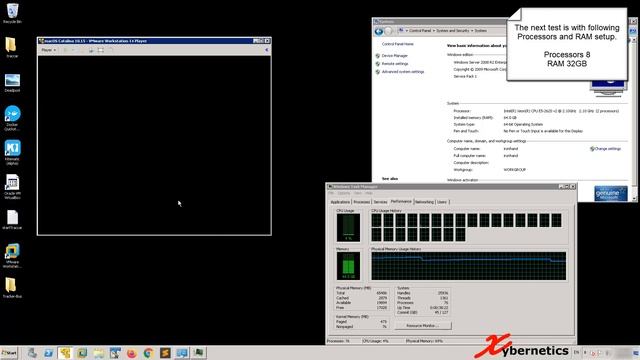The image size is (640, 360).
Task: Open Remote settings link in System window
Action: (x=395, y=64)
